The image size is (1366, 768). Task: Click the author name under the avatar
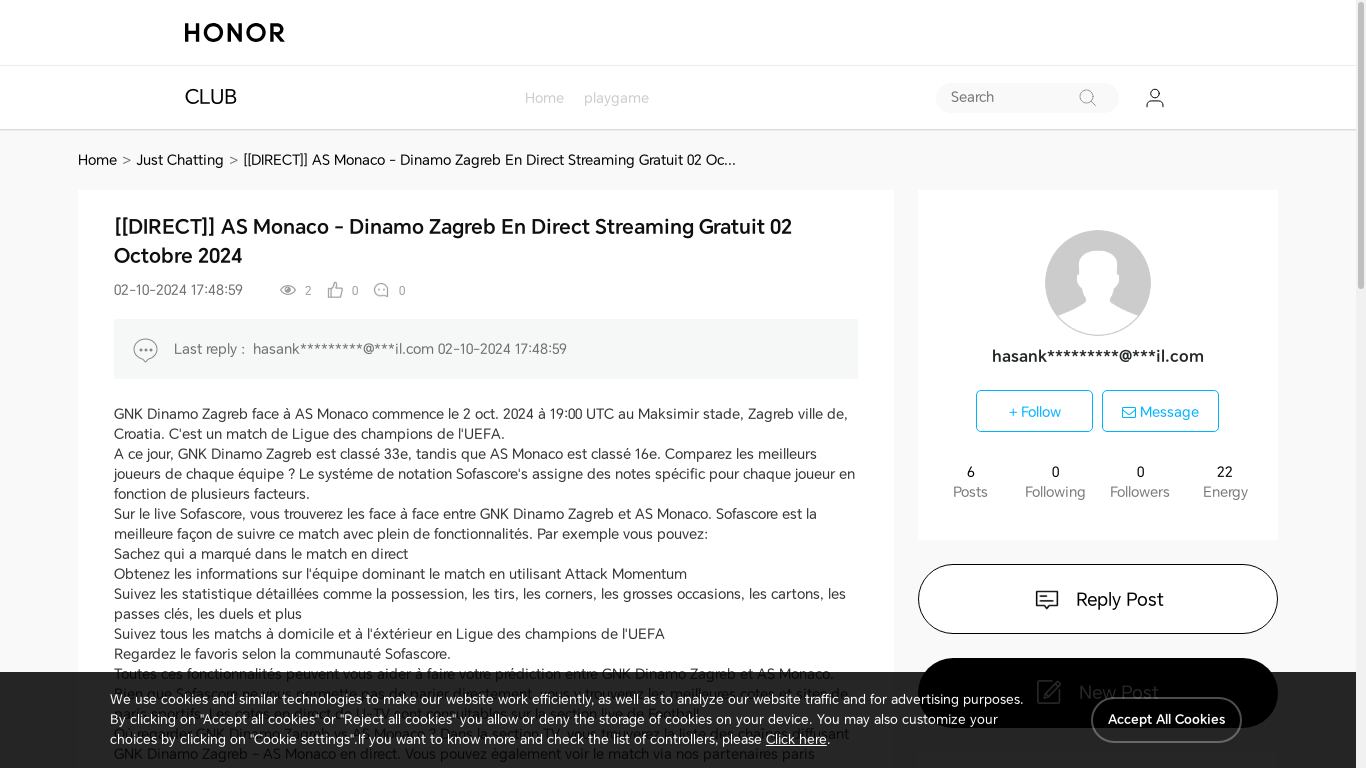point(1098,356)
